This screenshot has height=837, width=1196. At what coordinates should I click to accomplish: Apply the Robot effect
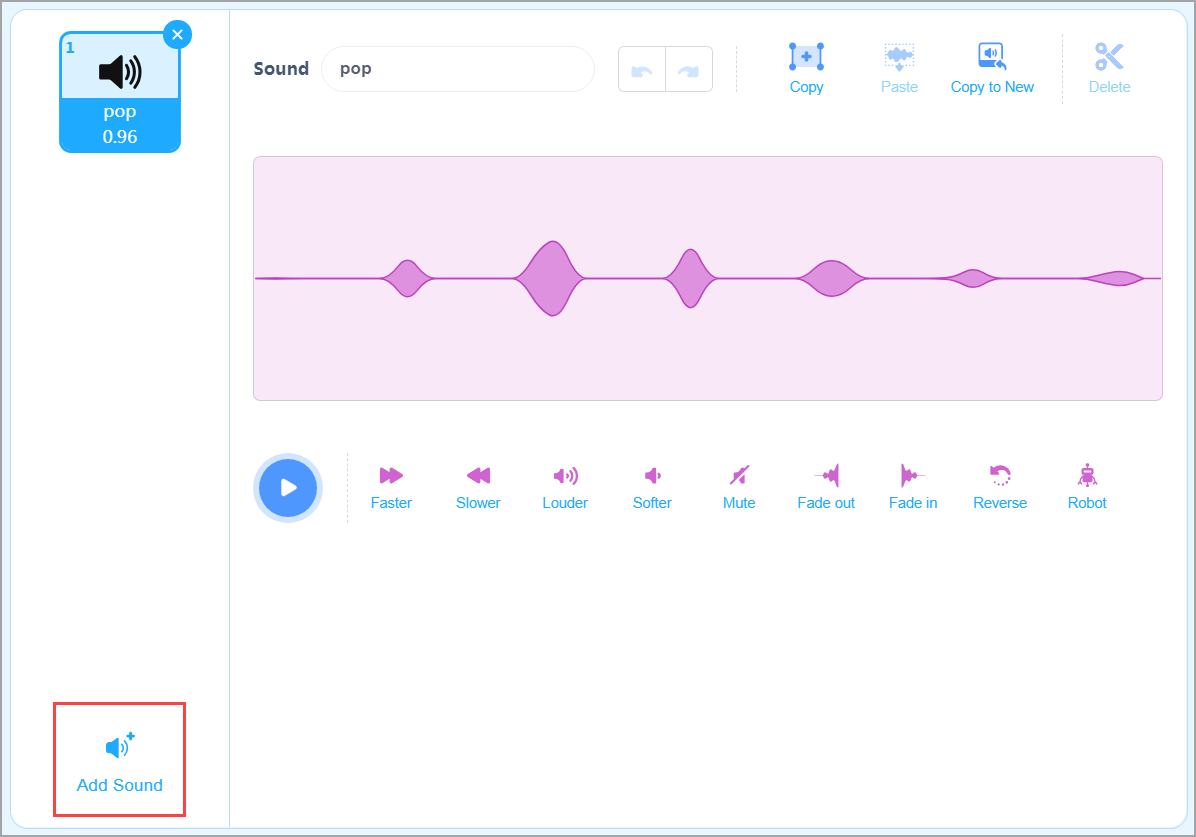click(x=1086, y=487)
